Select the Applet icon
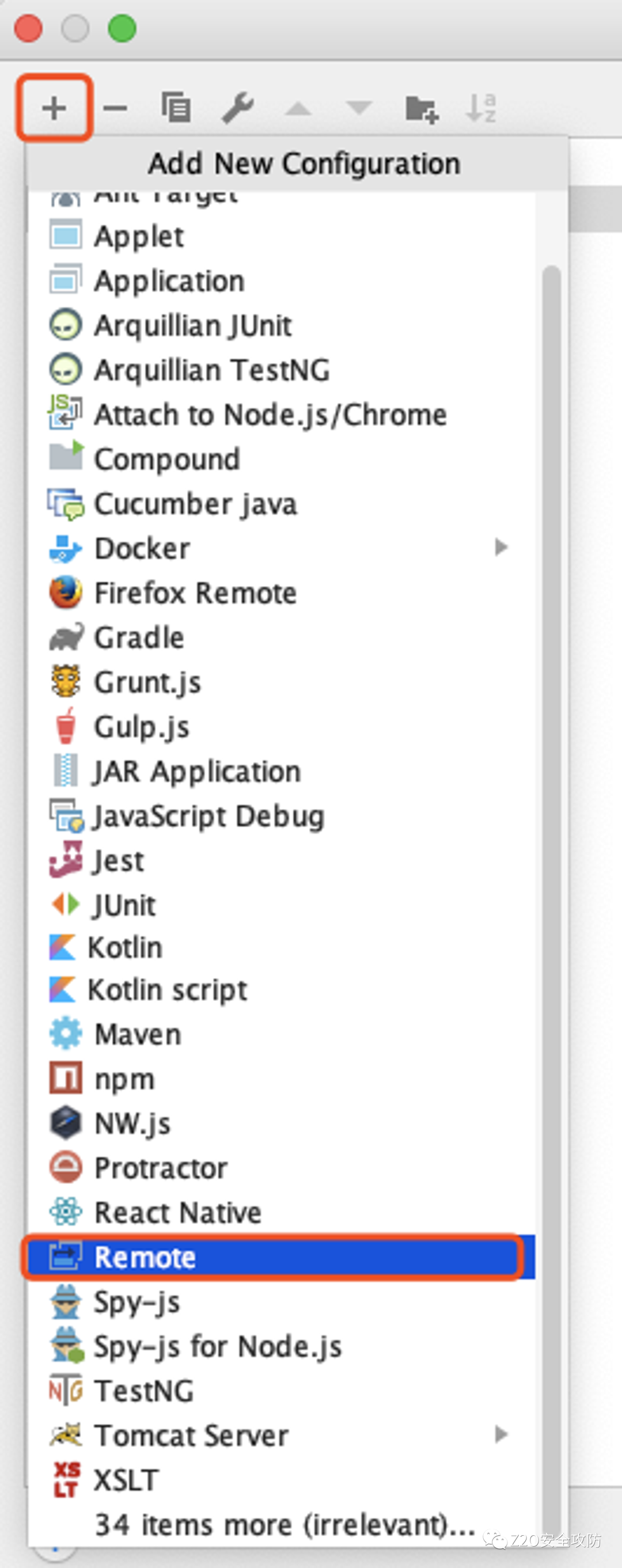622x1568 pixels. (65, 235)
